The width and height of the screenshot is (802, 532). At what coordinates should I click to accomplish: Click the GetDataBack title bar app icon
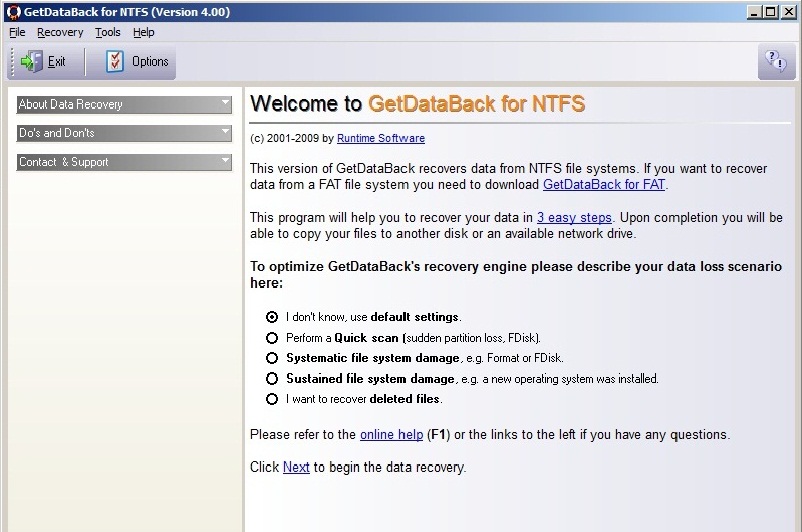[x=11, y=11]
